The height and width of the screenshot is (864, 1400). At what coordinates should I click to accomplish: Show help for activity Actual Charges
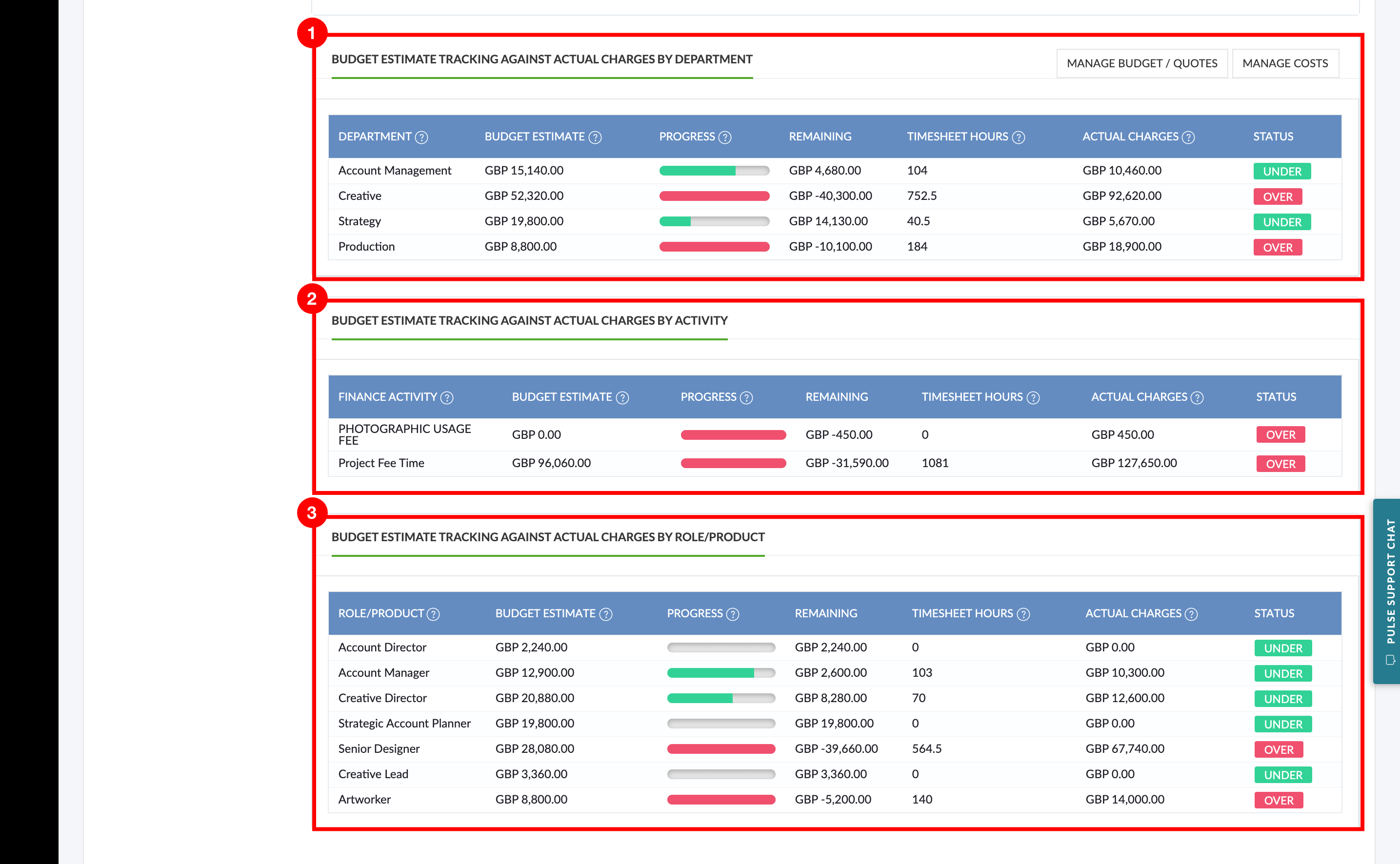pyautogui.click(x=1197, y=398)
